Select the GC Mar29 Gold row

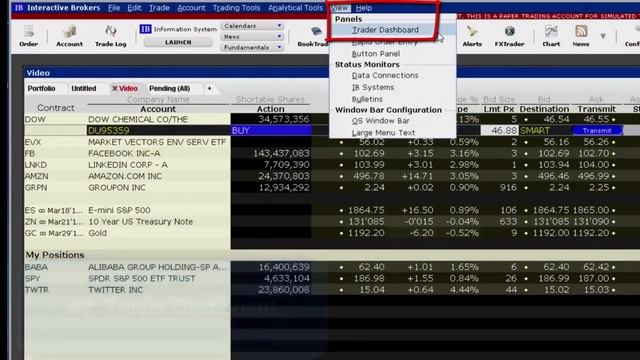[x=53, y=233]
